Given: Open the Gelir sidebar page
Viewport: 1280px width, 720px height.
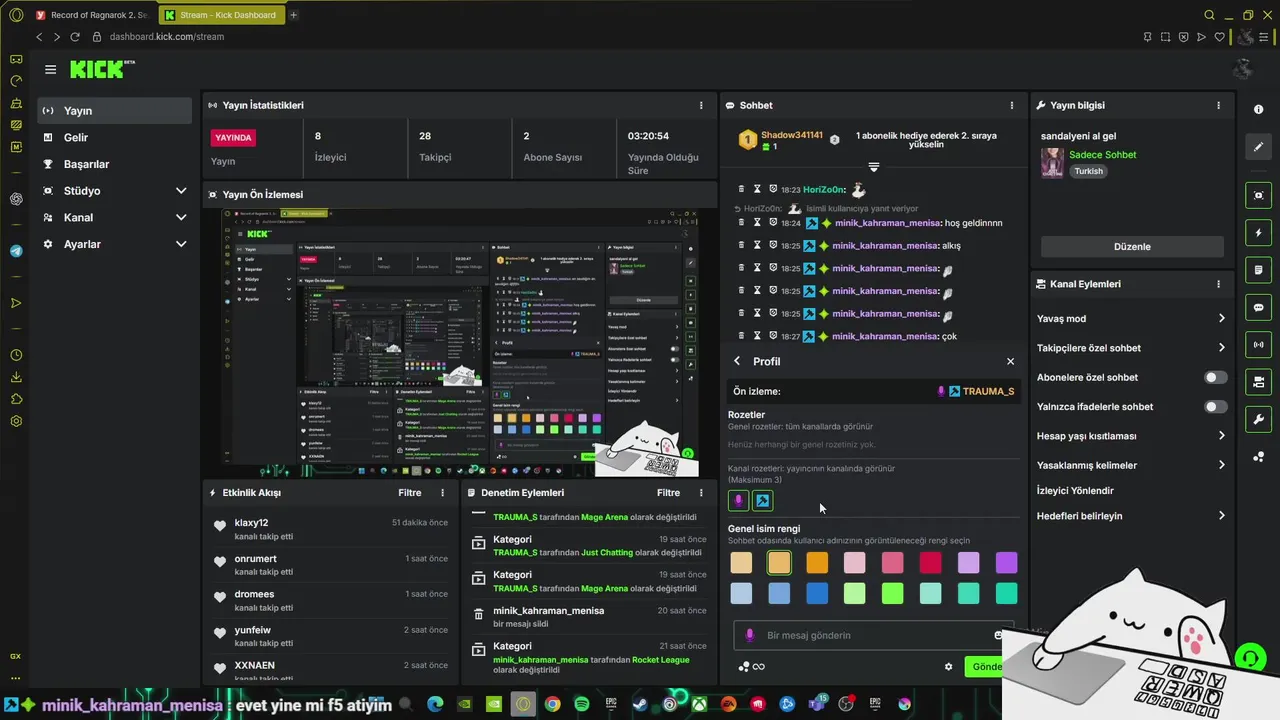Looking at the screenshot, I should [114, 137].
